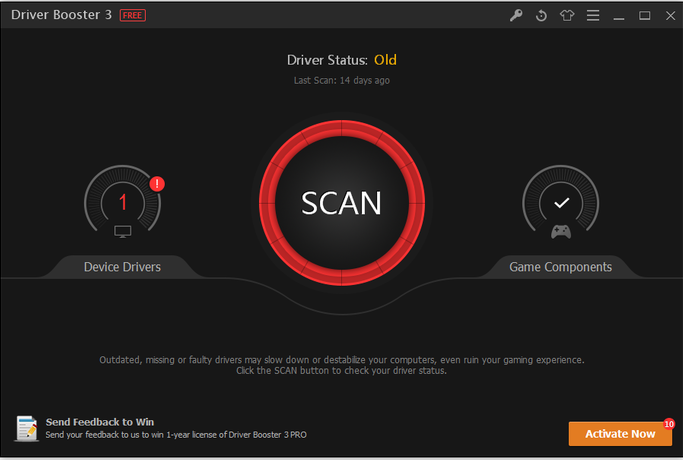Screen dimensions: 683x460
Task: Select the gamepad controller icon
Action: click(x=561, y=232)
